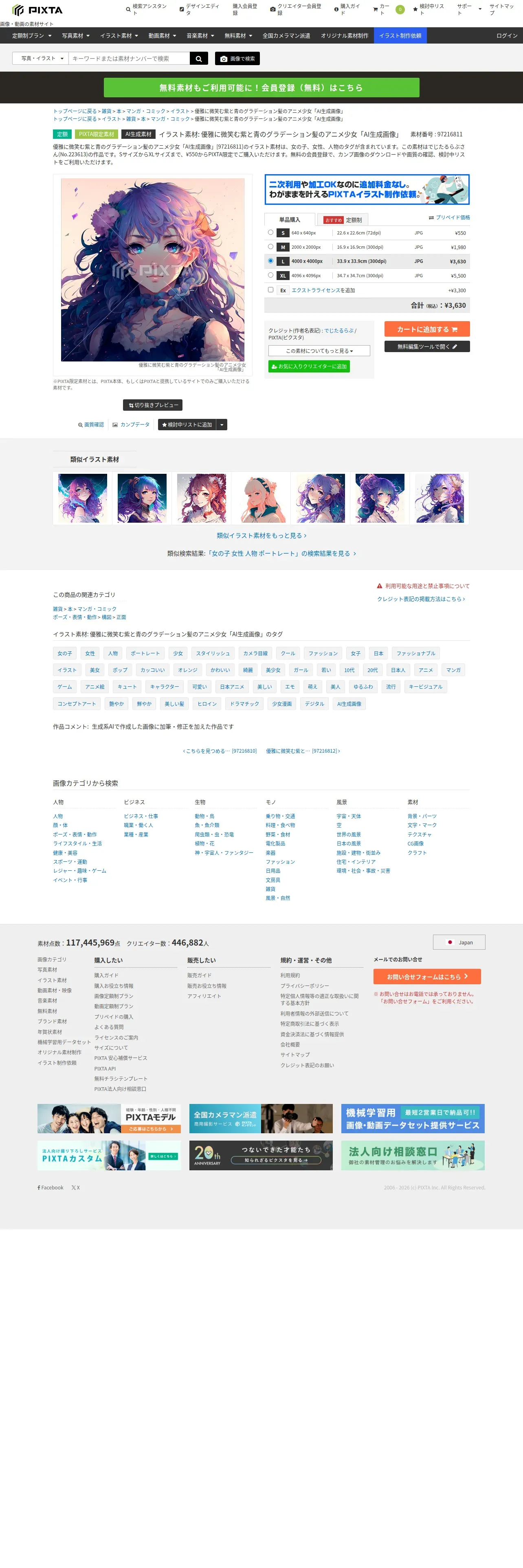Screen dimensions: 523x1568
Task: Expand the 無料素材 dropdown in navigation bar
Action: 238,36
